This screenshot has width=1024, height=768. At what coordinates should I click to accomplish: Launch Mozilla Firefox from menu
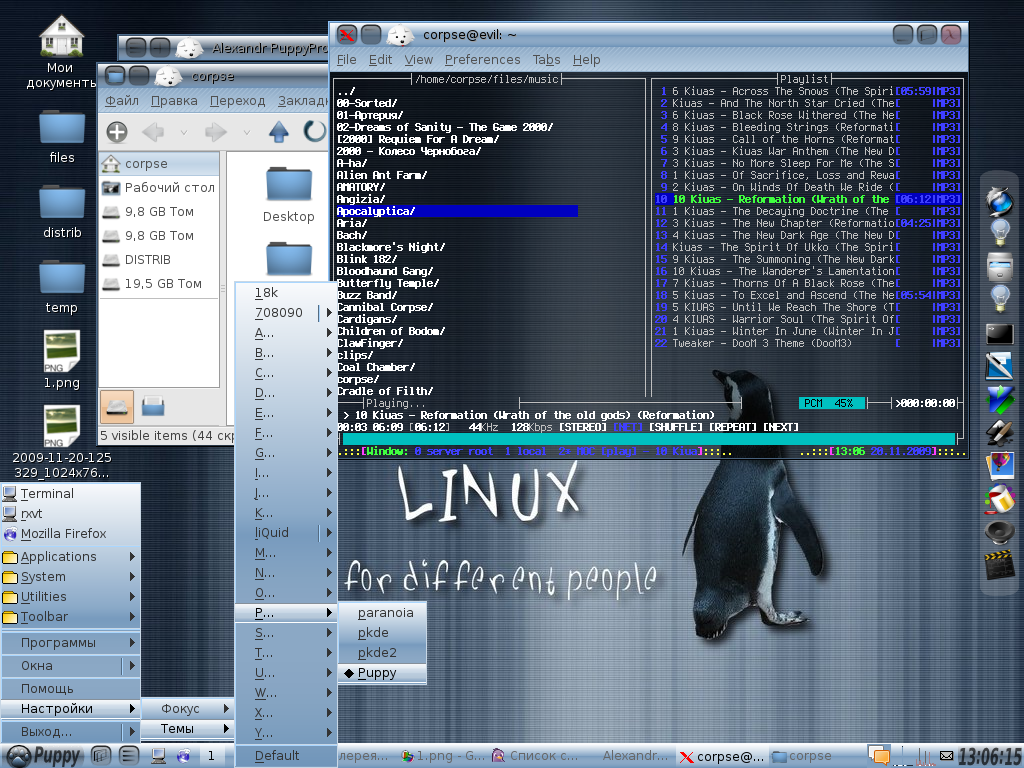tap(71, 534)
